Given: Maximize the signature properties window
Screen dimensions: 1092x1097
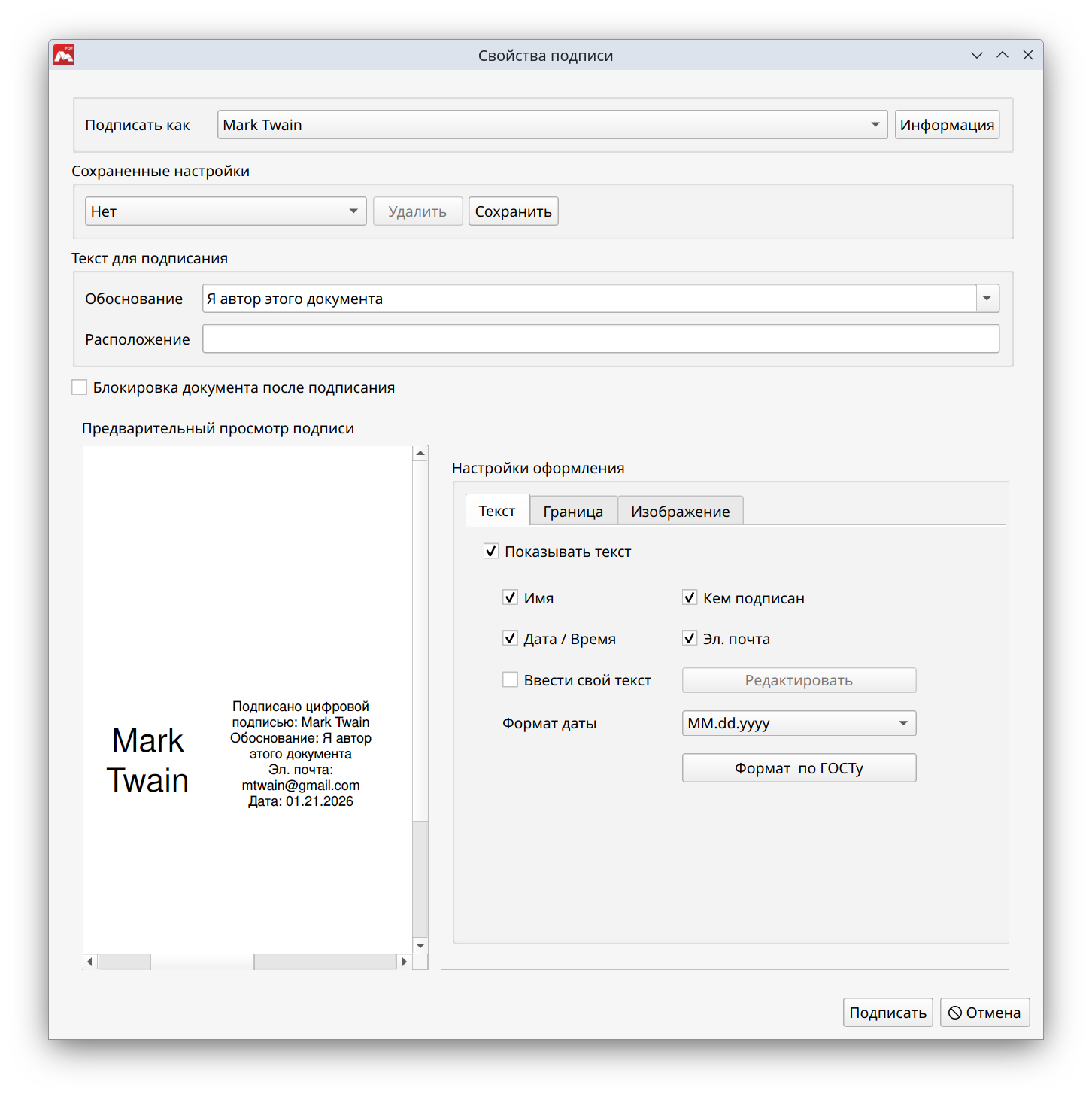Looking at the screenshot, I should click(1003, 55).
